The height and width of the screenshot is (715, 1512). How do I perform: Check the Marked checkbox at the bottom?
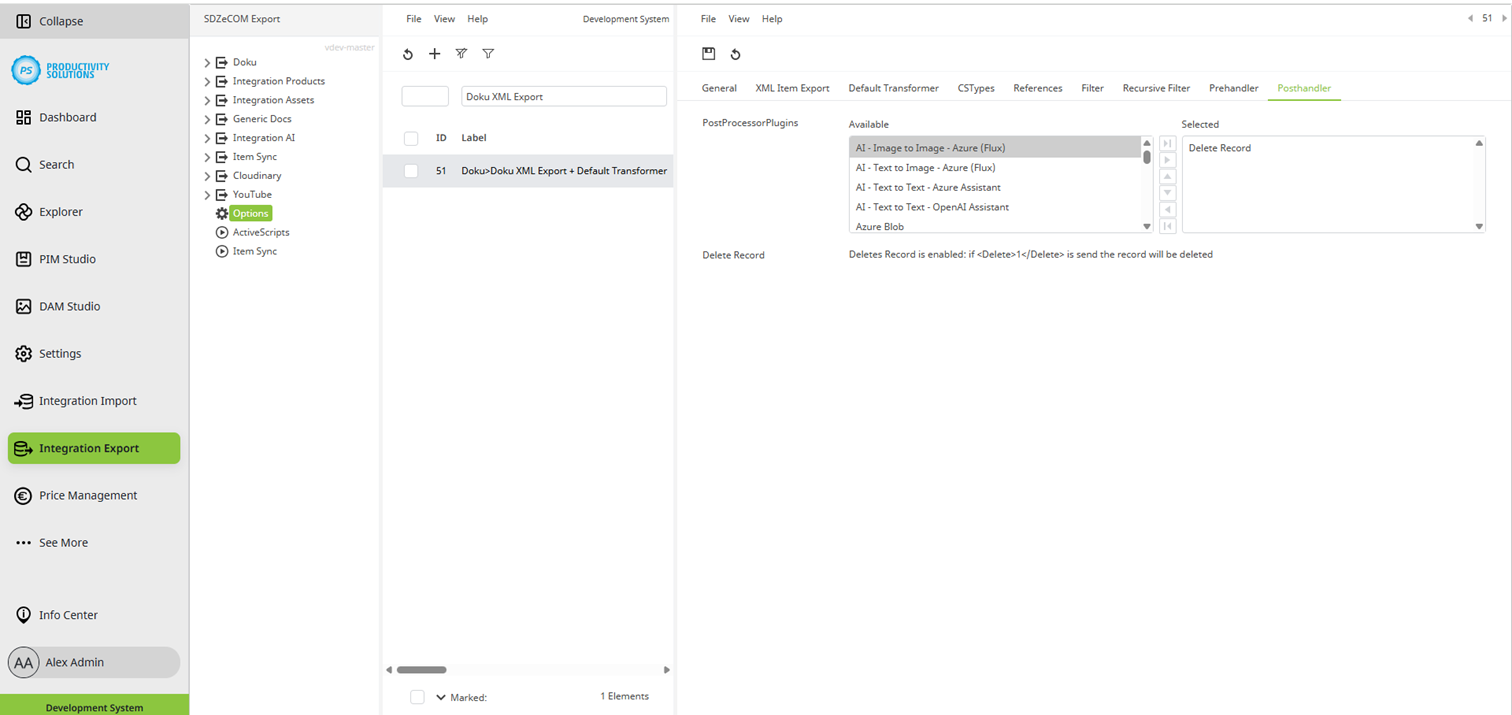pos(417,697)
